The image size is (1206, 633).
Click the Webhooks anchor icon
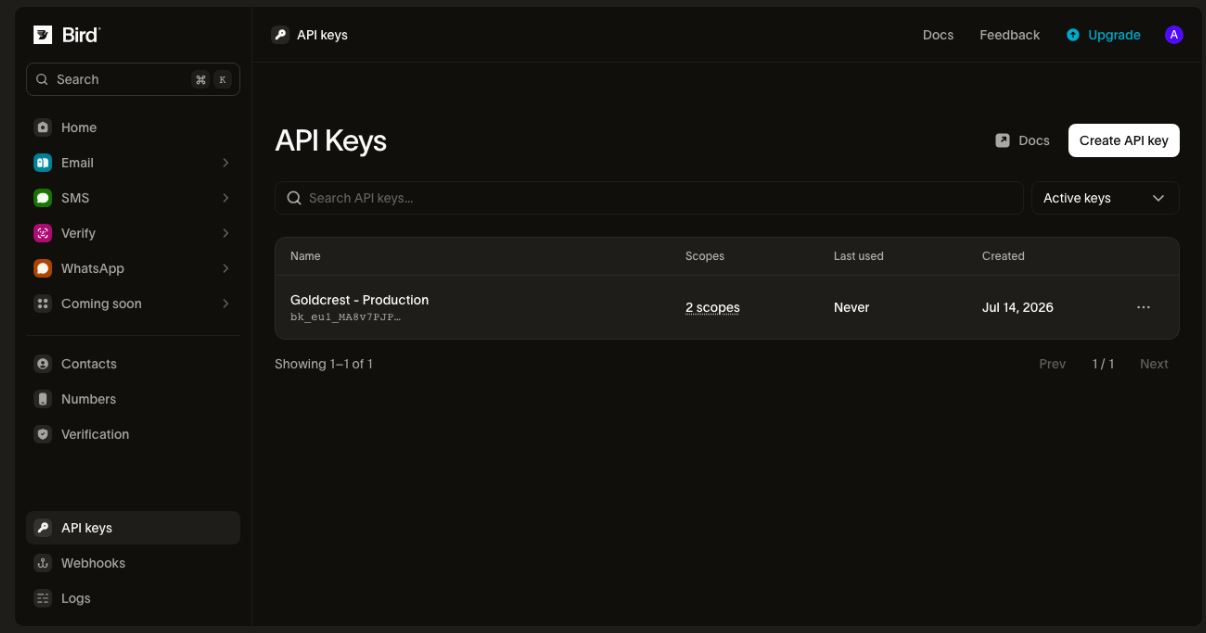coord(42,563)
